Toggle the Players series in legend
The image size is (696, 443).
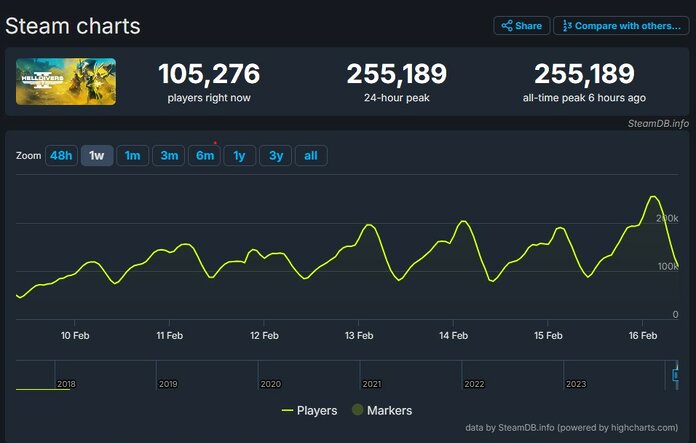[309, 410]
